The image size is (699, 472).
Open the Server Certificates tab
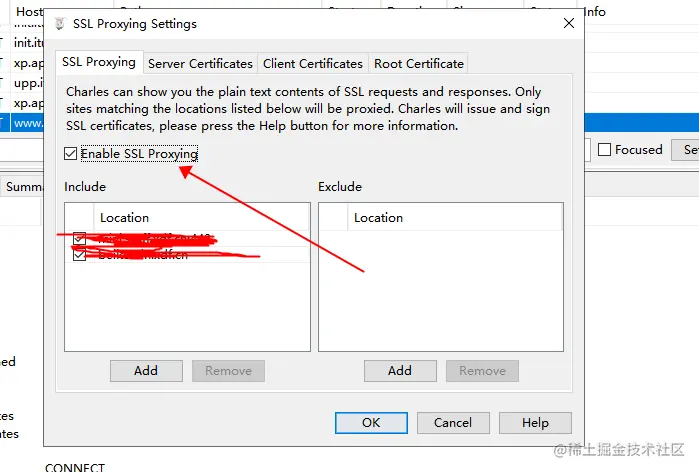[x=200, y=64]
